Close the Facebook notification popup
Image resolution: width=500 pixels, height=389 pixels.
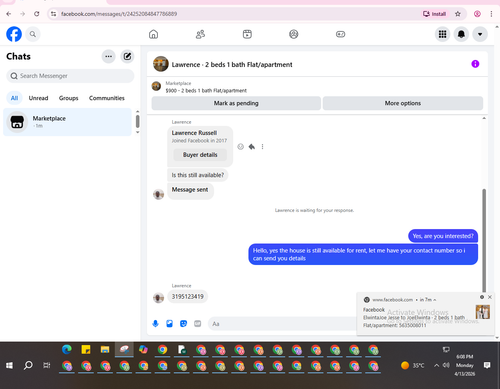click(490, 297)
